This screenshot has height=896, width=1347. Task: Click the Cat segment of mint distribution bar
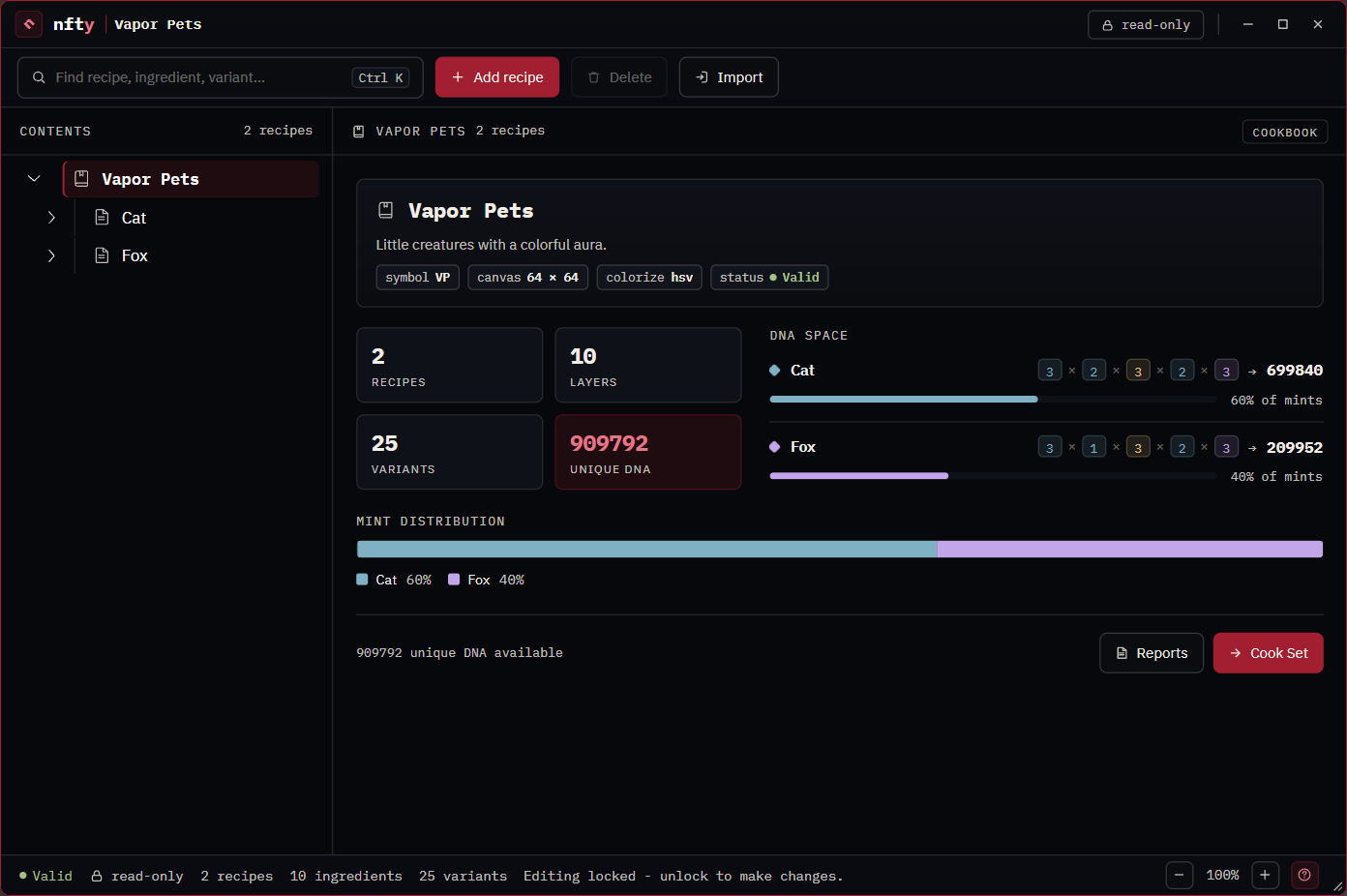tap(647, 550)
